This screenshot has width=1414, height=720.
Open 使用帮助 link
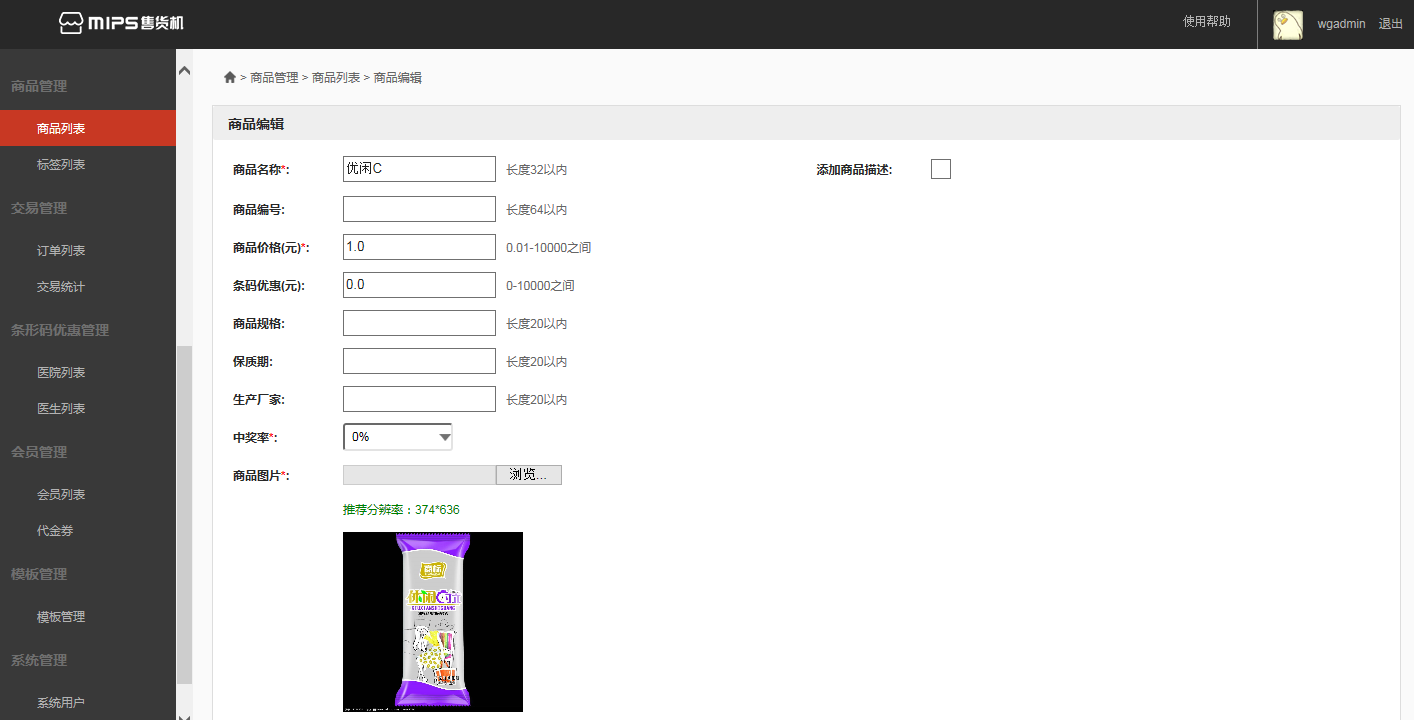[1206, 21]
